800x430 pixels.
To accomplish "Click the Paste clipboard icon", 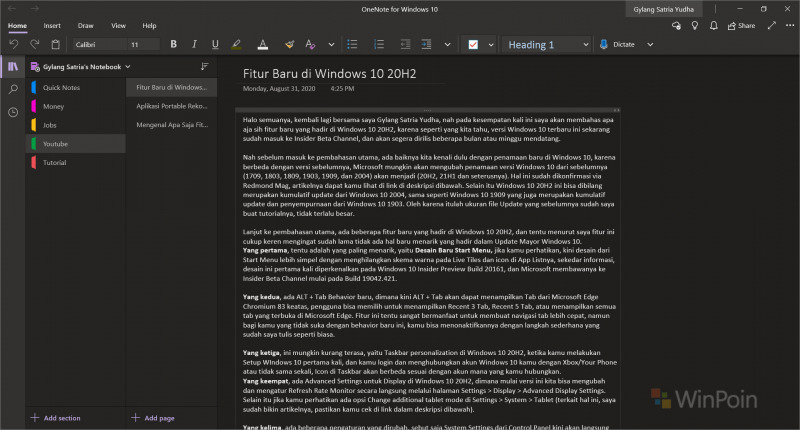I will click(x=56, y=44).
